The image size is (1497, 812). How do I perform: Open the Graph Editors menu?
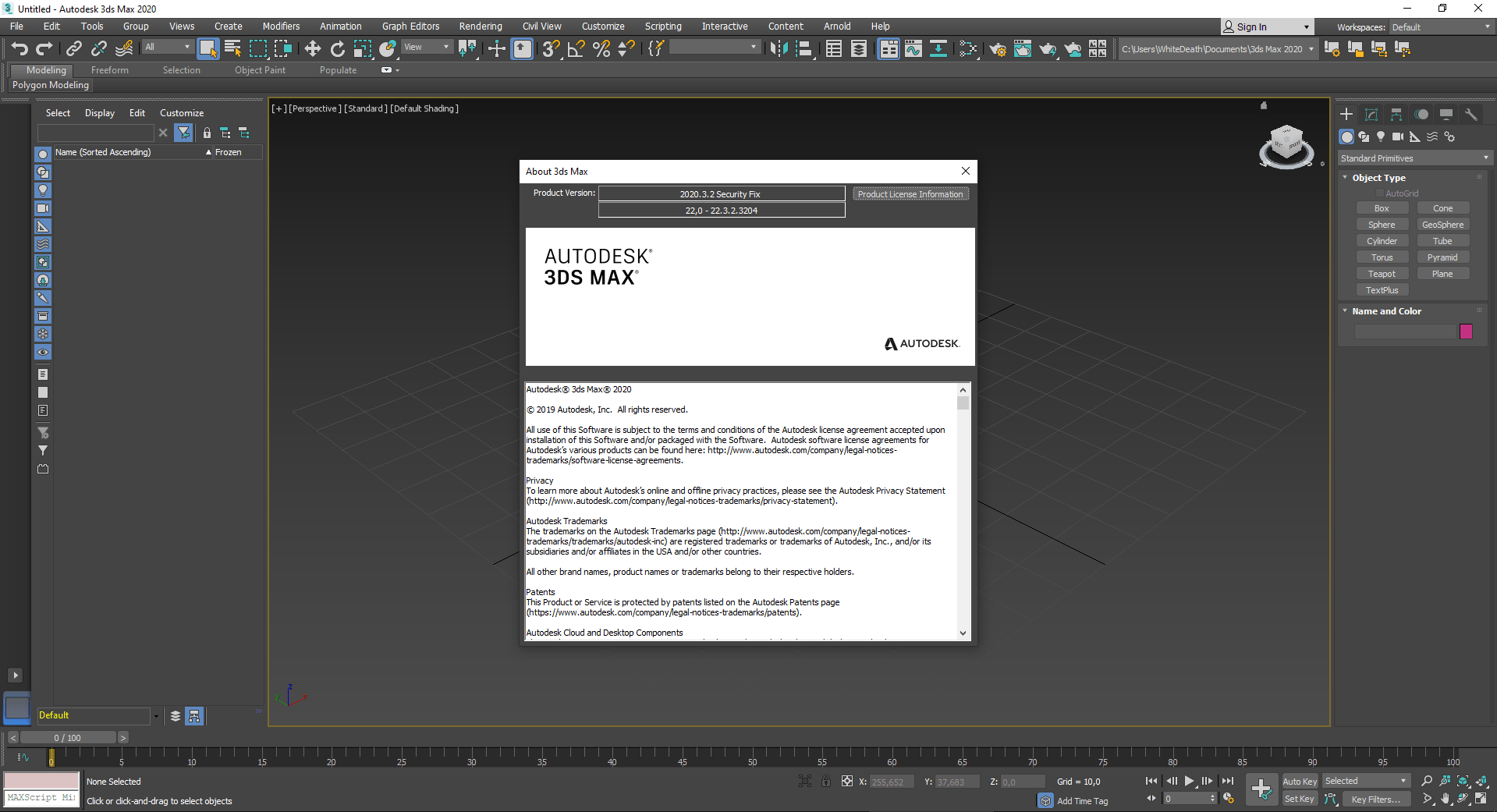click(x=411, y=27)
